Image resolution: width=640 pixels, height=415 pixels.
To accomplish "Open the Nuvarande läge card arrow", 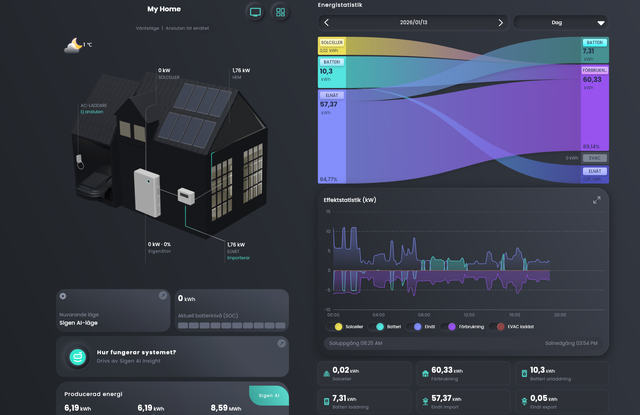I will [163, 295].
